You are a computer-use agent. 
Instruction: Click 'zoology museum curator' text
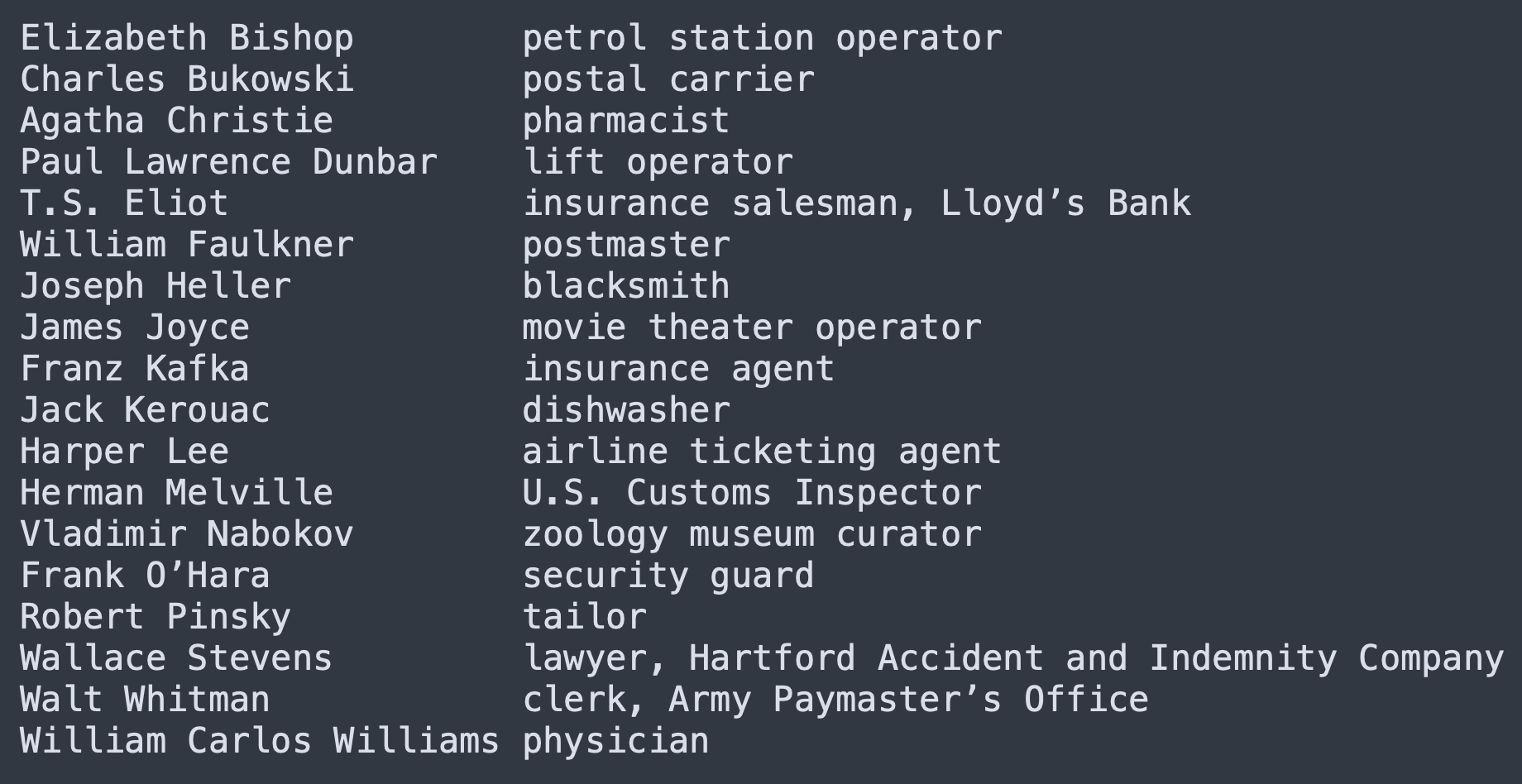click(752, 534)
